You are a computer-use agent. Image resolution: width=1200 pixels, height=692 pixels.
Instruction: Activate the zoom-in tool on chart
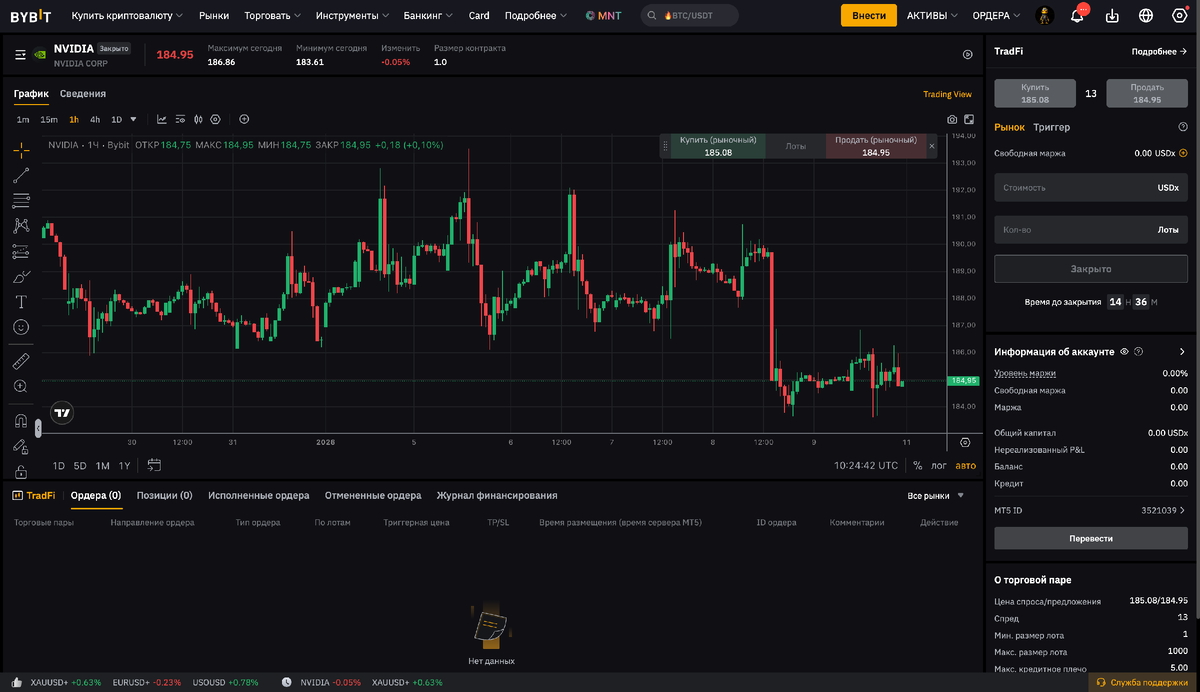tap(21, 385)
